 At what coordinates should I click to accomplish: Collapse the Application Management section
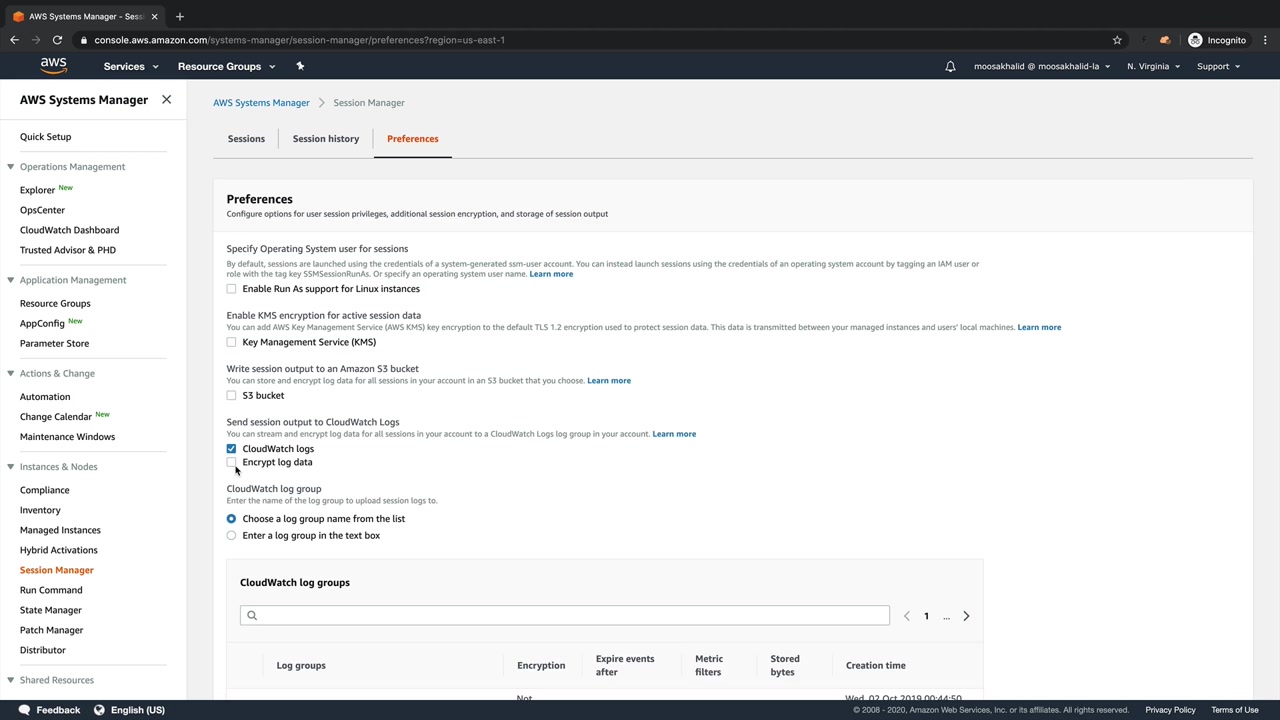coord(11,280)
